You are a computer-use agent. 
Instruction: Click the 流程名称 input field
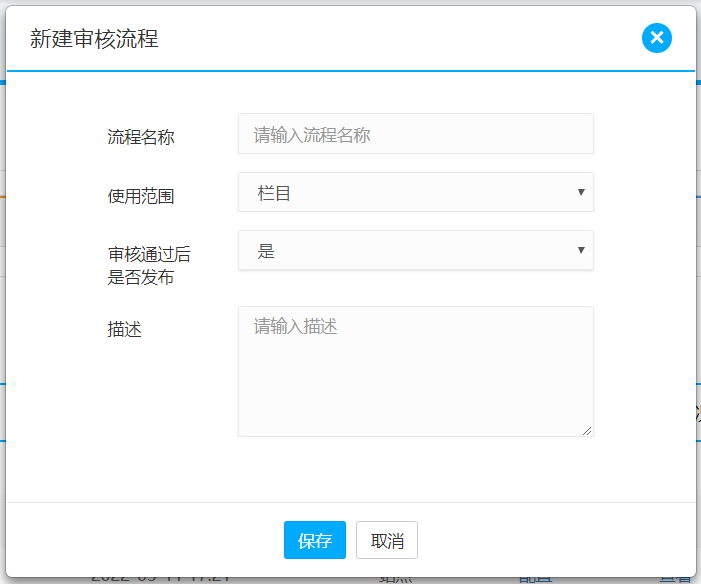[x=415, y=134]
